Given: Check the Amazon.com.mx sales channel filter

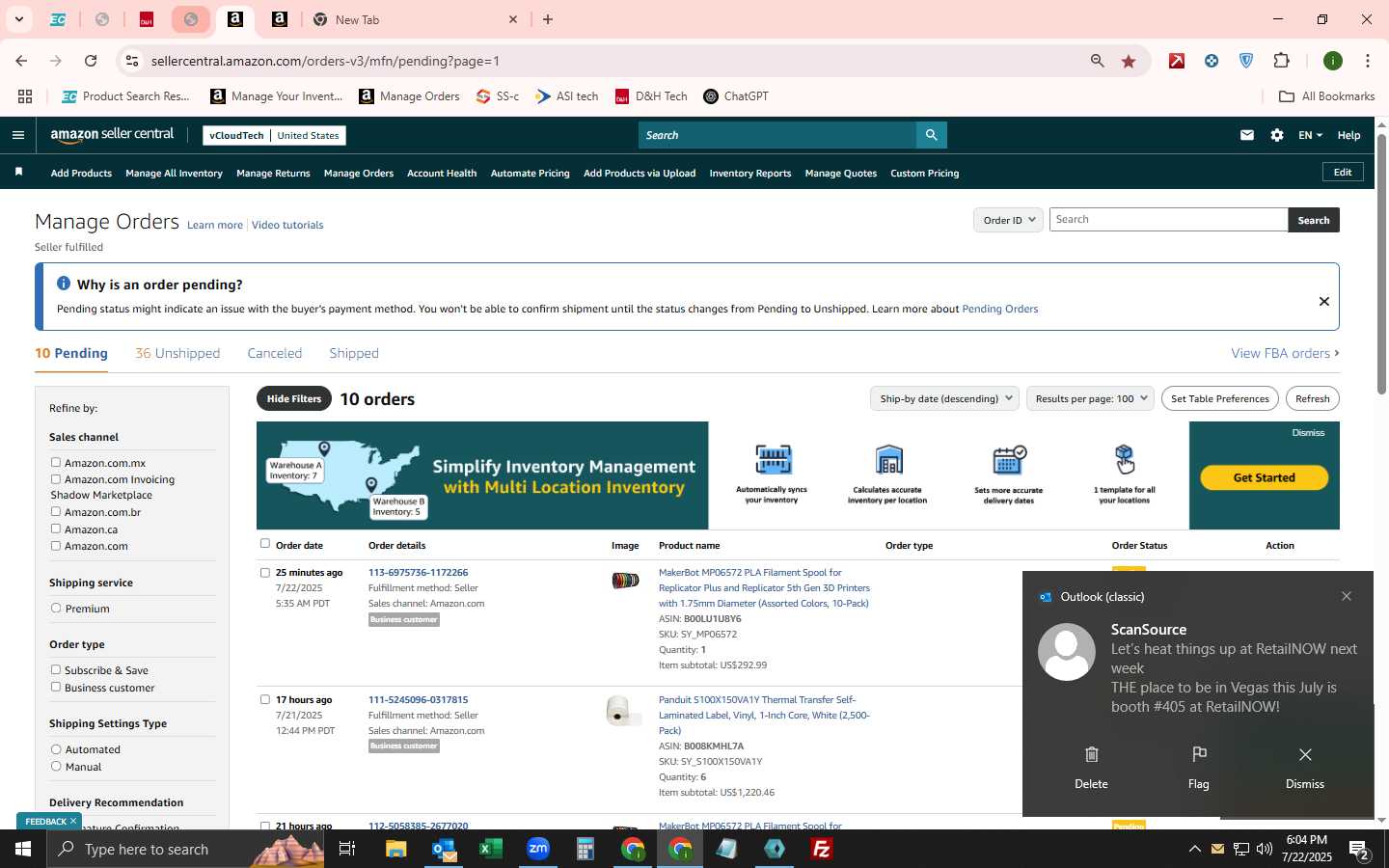Looking at the screenshot, I should click(x=56, y=463).
